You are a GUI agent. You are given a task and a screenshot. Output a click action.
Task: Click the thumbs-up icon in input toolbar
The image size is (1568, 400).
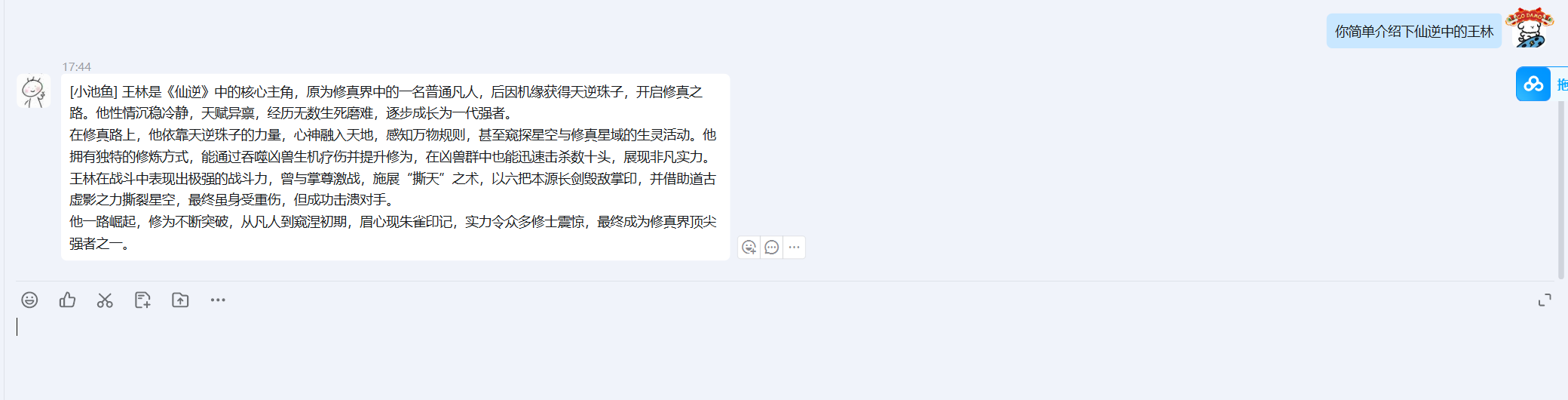[67, 300]
